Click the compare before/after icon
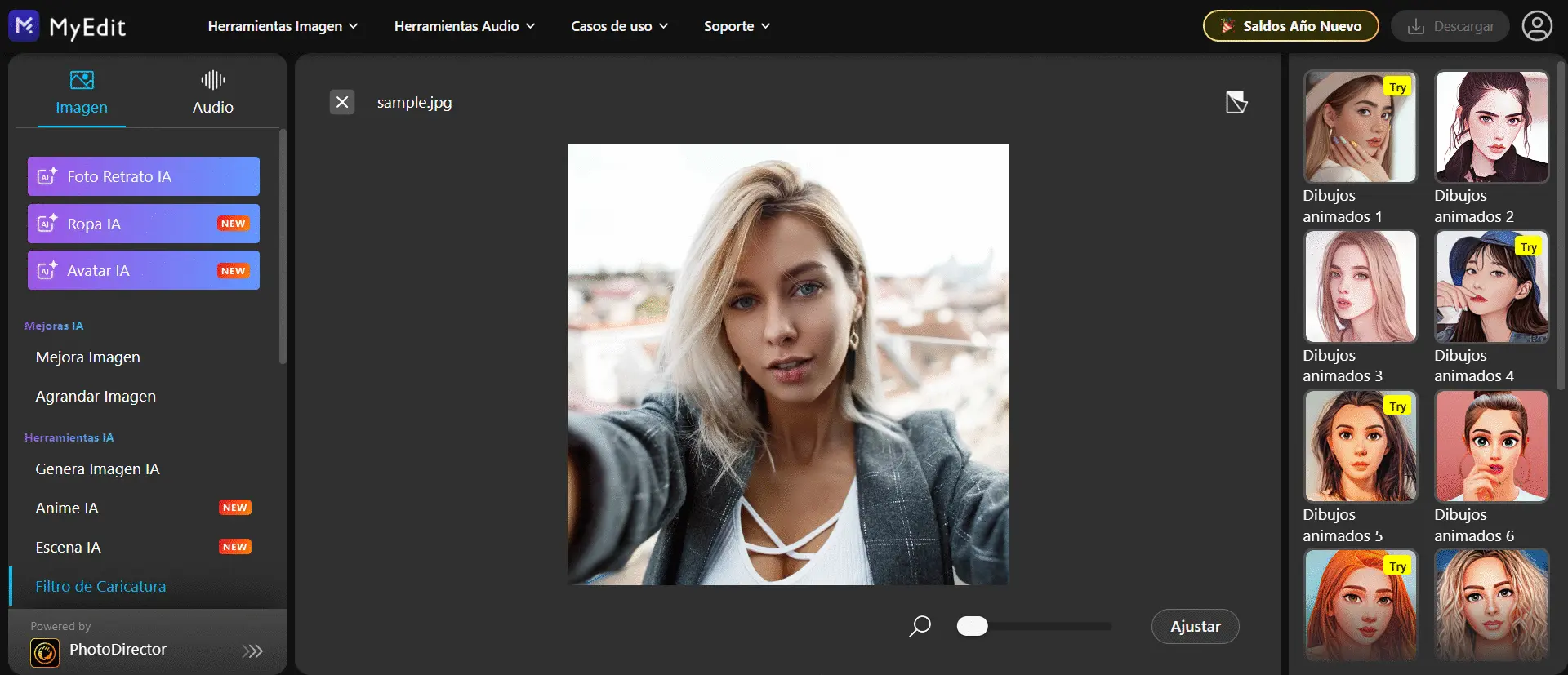This screenshot has height=675, width=1568. point(1236,102)
